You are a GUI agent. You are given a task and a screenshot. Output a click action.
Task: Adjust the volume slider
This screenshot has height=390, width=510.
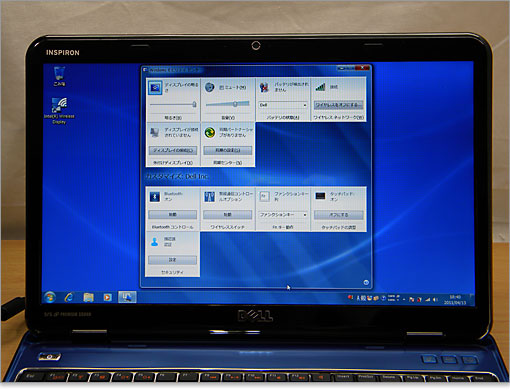coord(228,104)
